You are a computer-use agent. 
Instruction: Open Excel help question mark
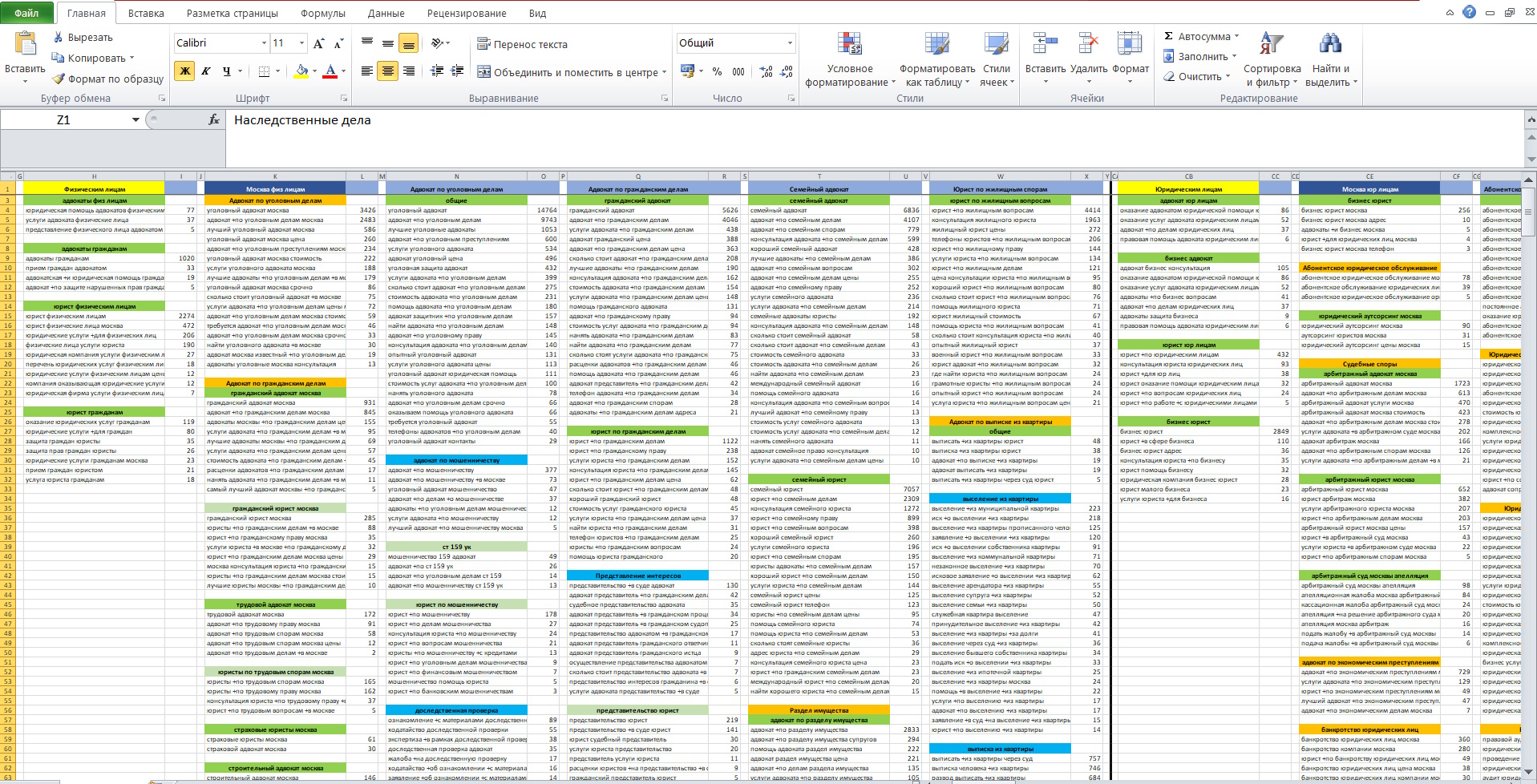tap(1469, 12)
